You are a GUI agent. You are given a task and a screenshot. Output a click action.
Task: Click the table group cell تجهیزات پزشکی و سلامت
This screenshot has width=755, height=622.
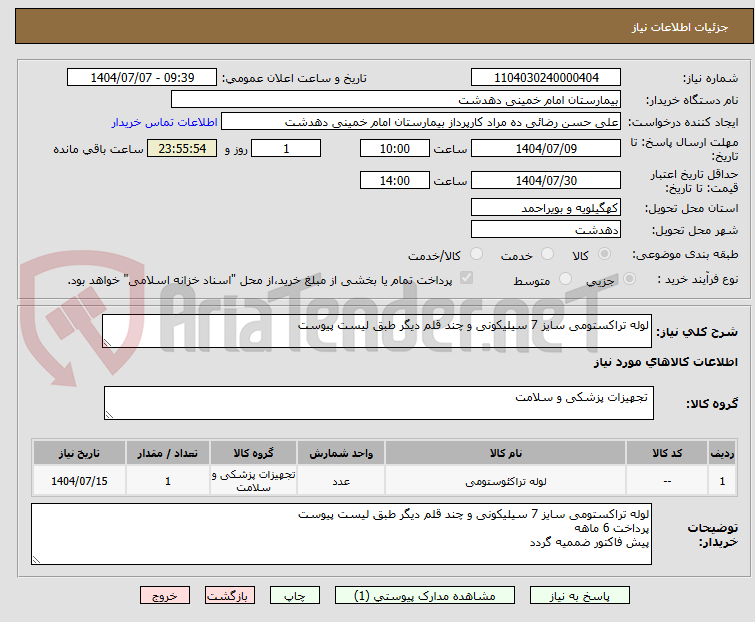tap(253, 481)
